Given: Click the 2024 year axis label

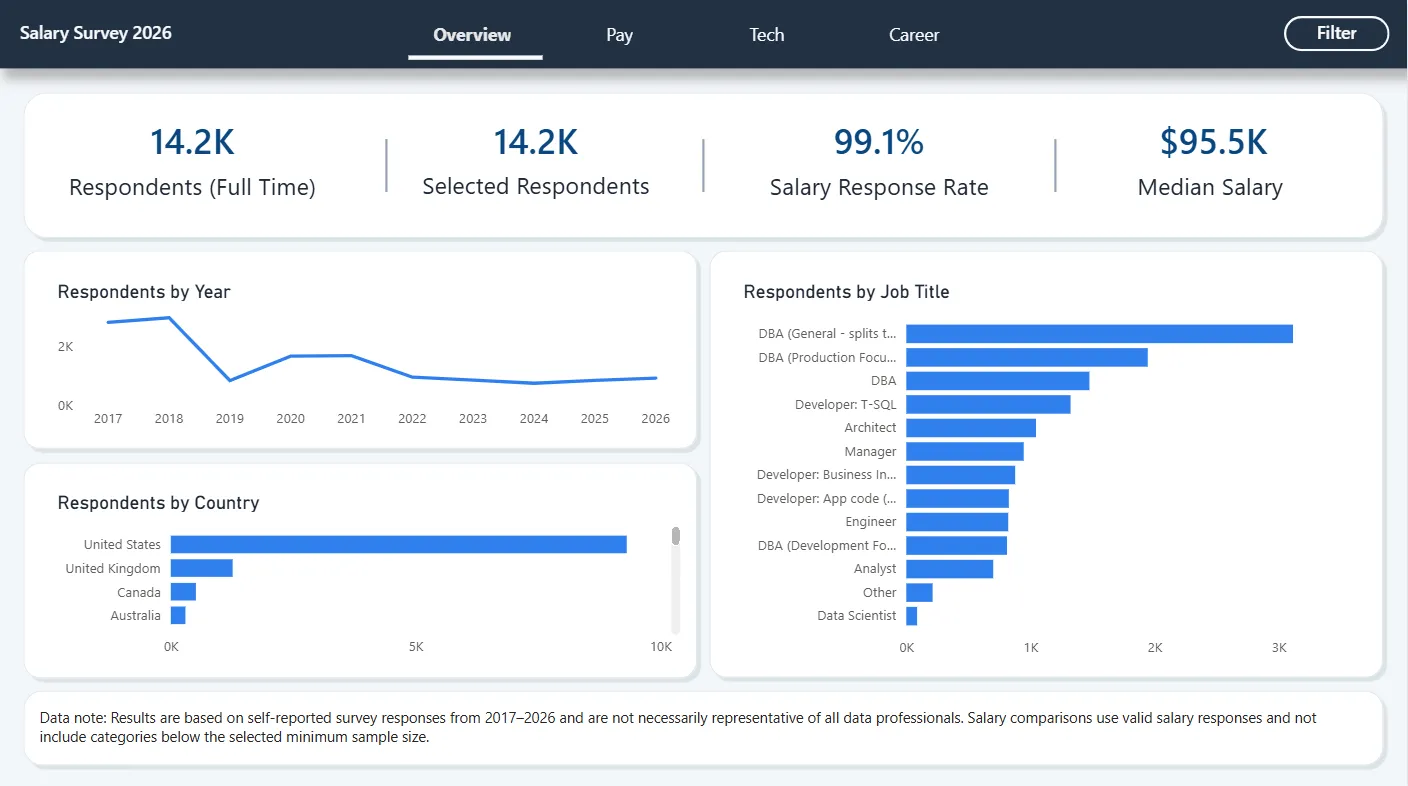Looking at the screenshot, I should coord(534,418).
